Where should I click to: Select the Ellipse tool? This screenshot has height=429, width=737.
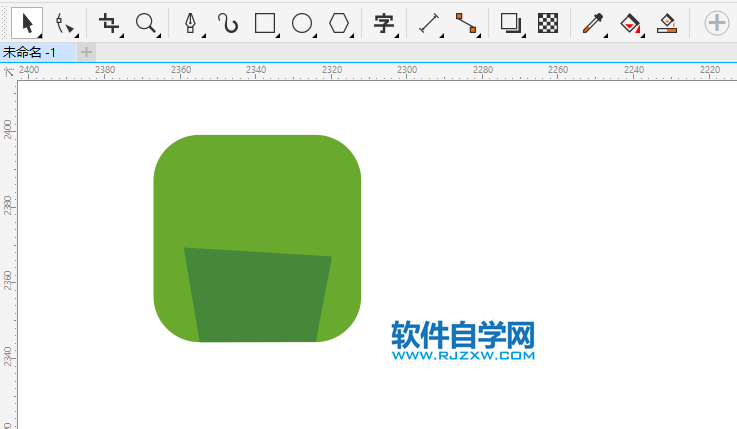(302, 23)
